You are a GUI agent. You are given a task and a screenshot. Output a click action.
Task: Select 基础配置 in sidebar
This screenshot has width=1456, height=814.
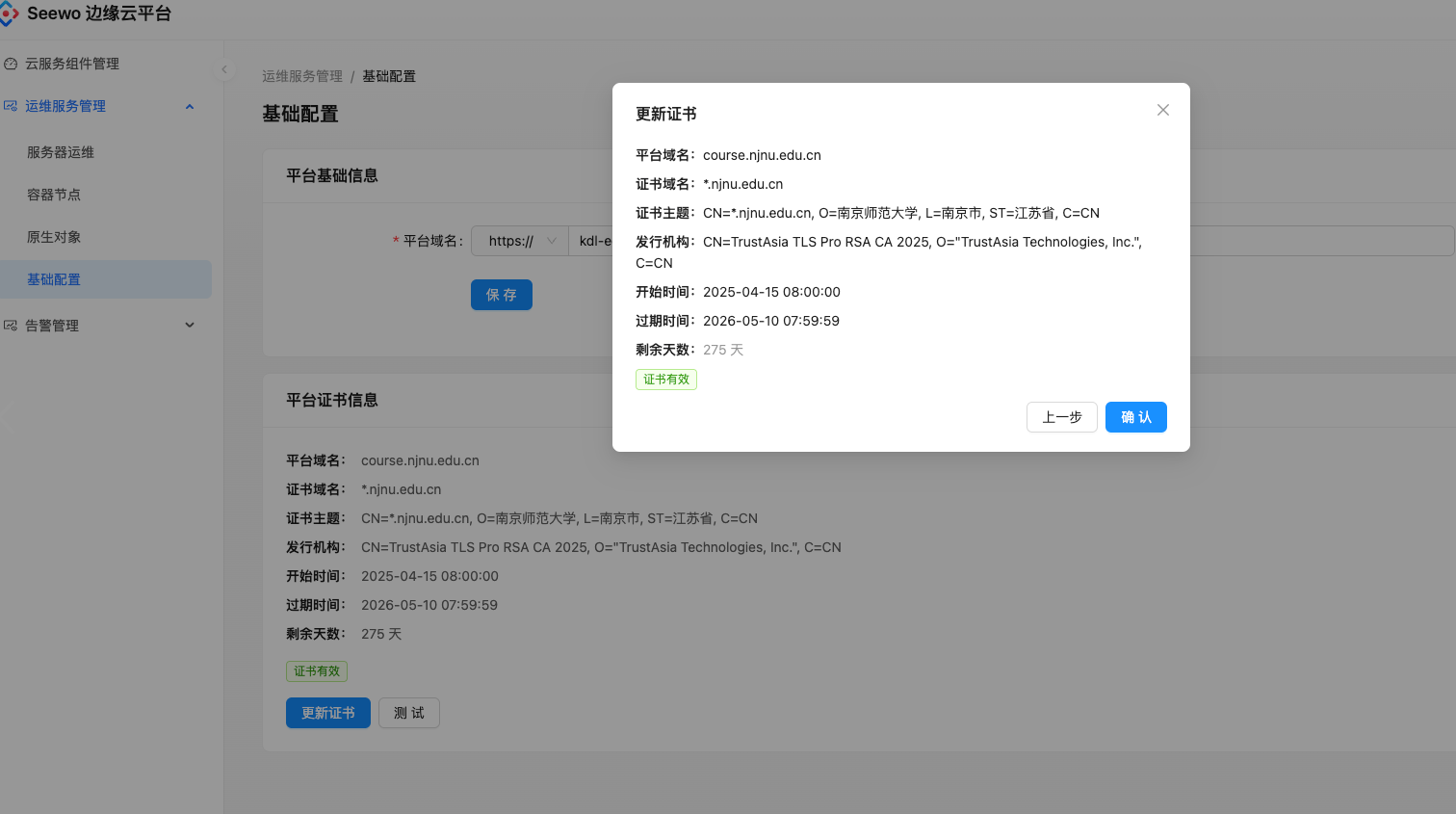click(54, 279)
